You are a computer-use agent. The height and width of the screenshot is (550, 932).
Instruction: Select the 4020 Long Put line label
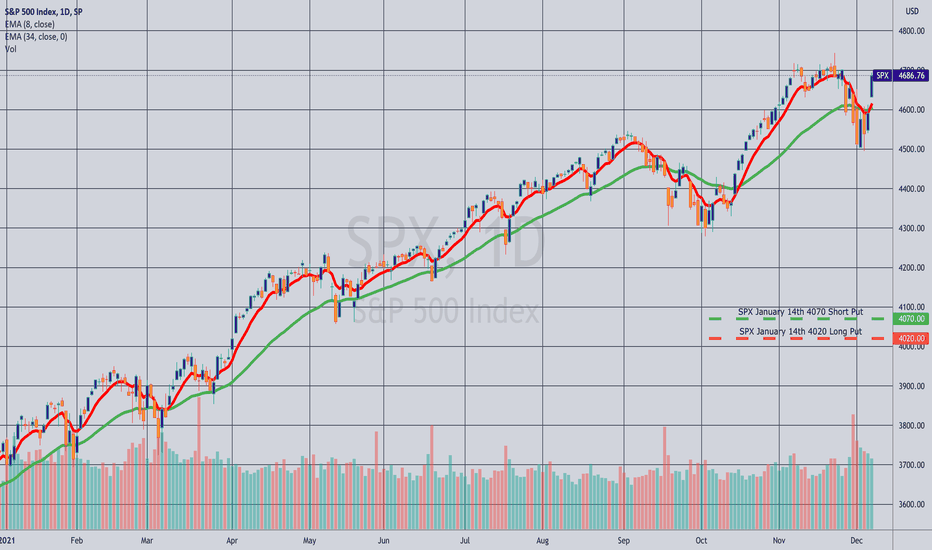click(x=800, y=331)
